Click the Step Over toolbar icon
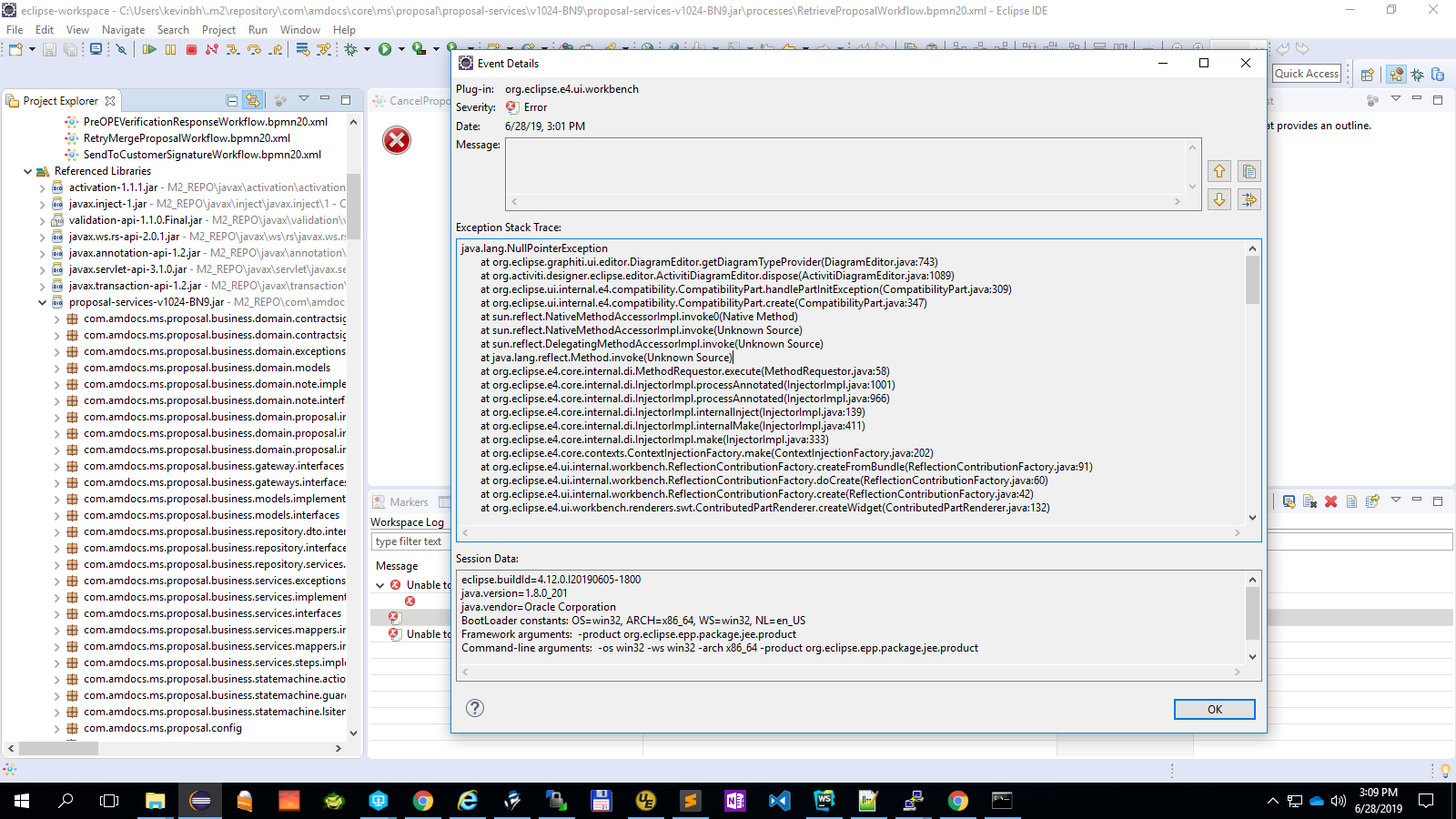 point(254,49)
